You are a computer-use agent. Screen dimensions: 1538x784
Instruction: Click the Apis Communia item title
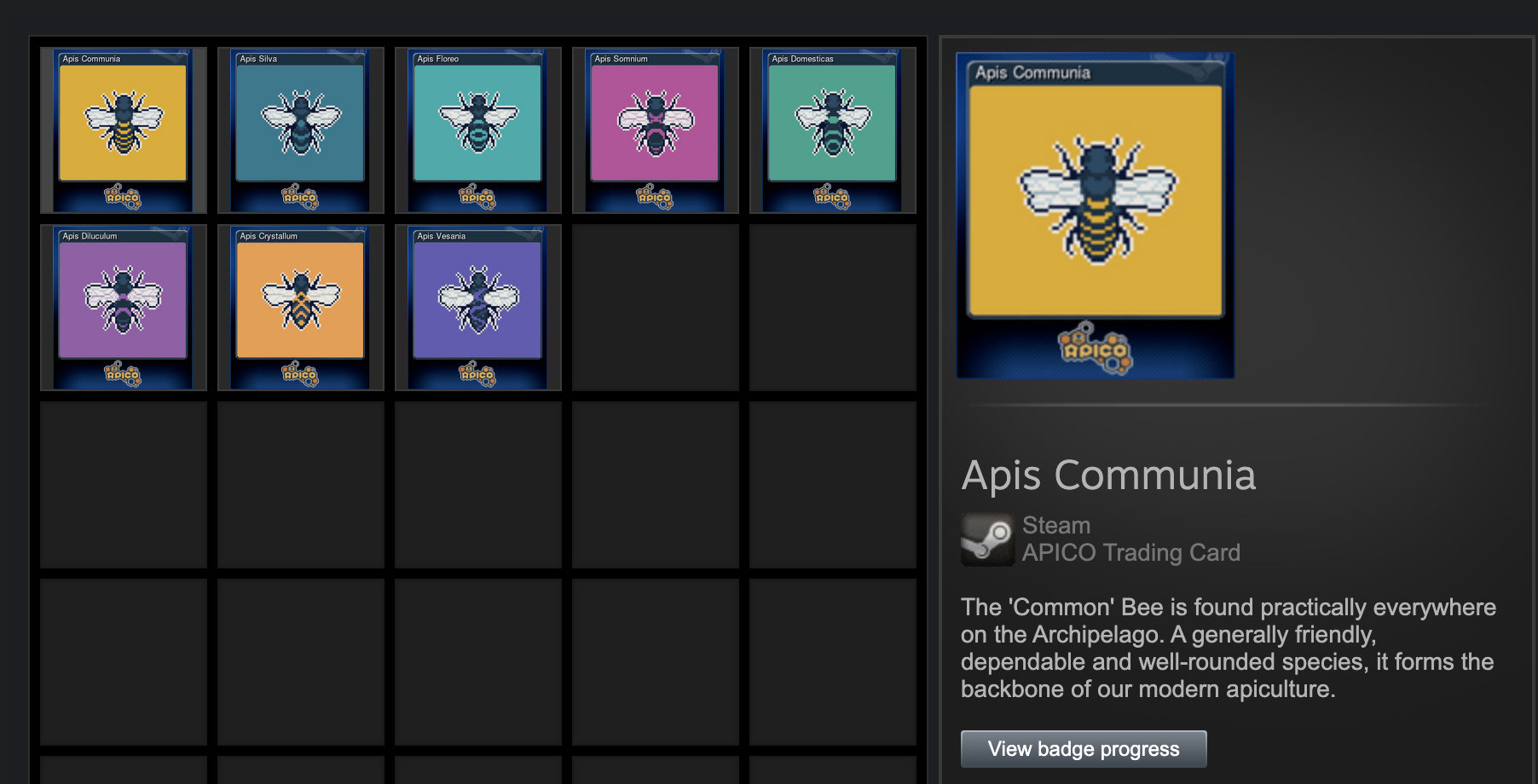[1107, 476]
